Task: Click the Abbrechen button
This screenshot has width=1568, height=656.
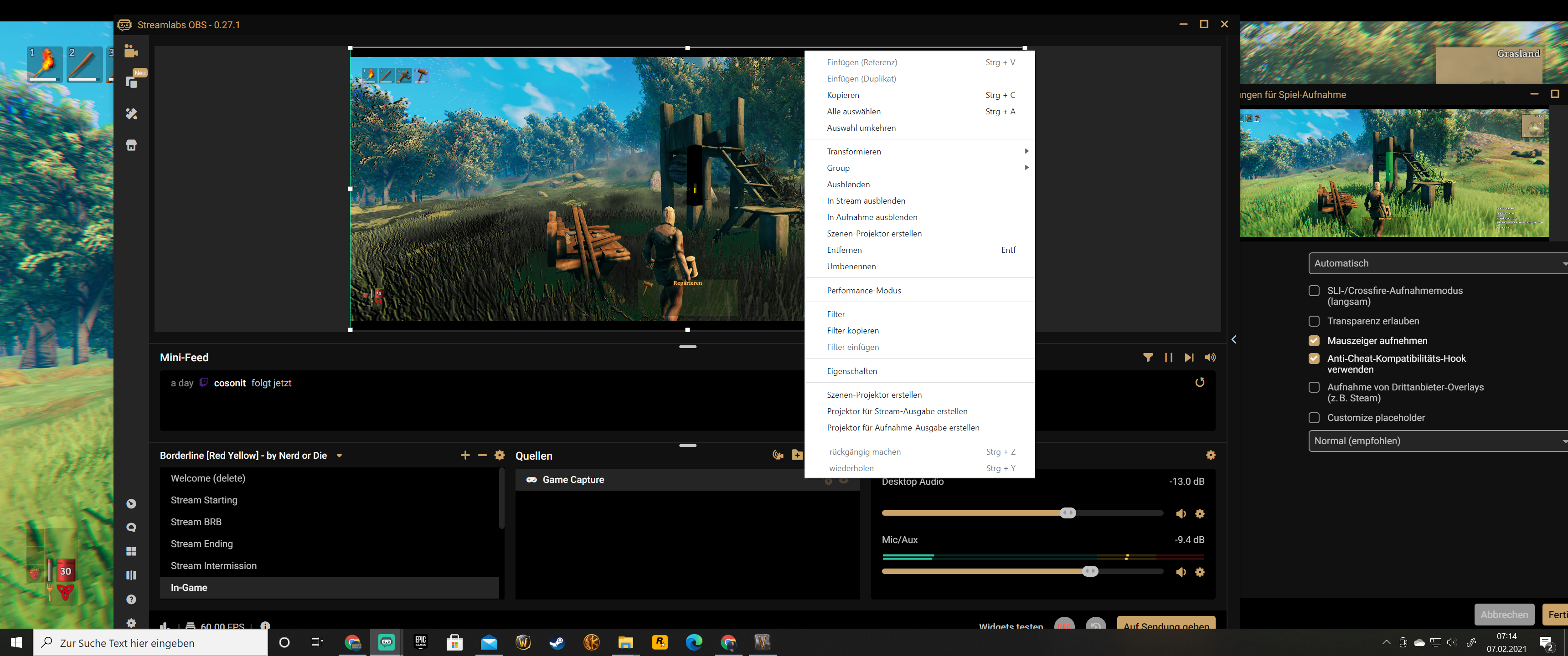Action: 1503,615
